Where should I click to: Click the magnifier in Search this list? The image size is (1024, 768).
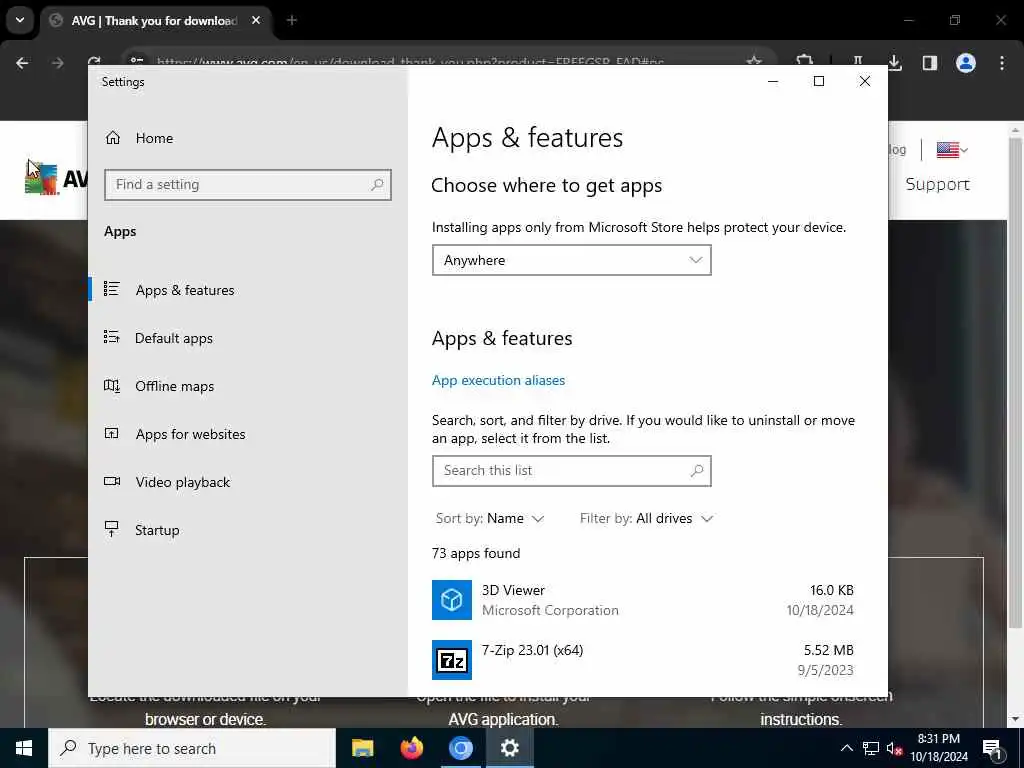click(x=697, y=471)
